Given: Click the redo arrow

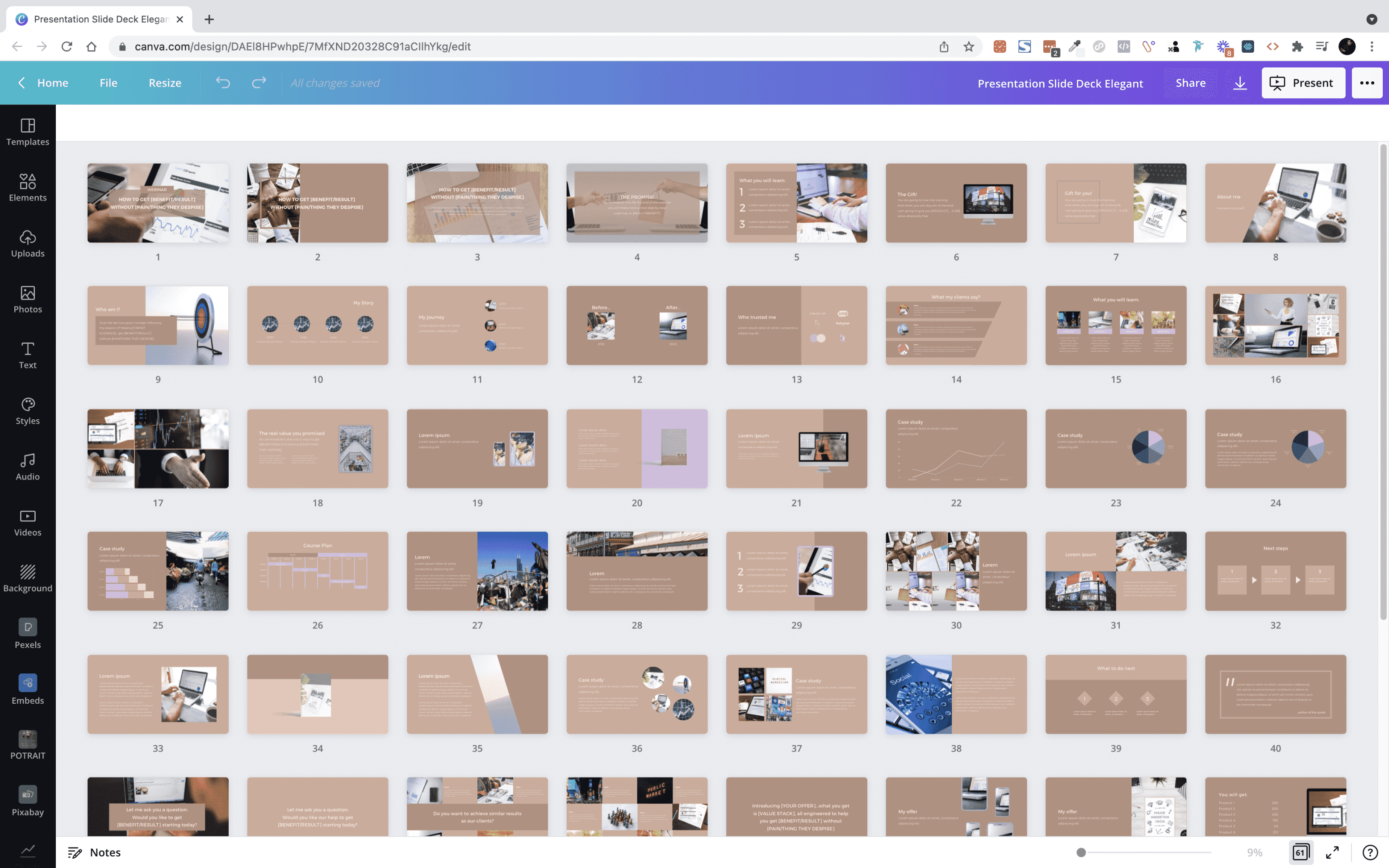Looking at the screenshot, I should 259,83.
